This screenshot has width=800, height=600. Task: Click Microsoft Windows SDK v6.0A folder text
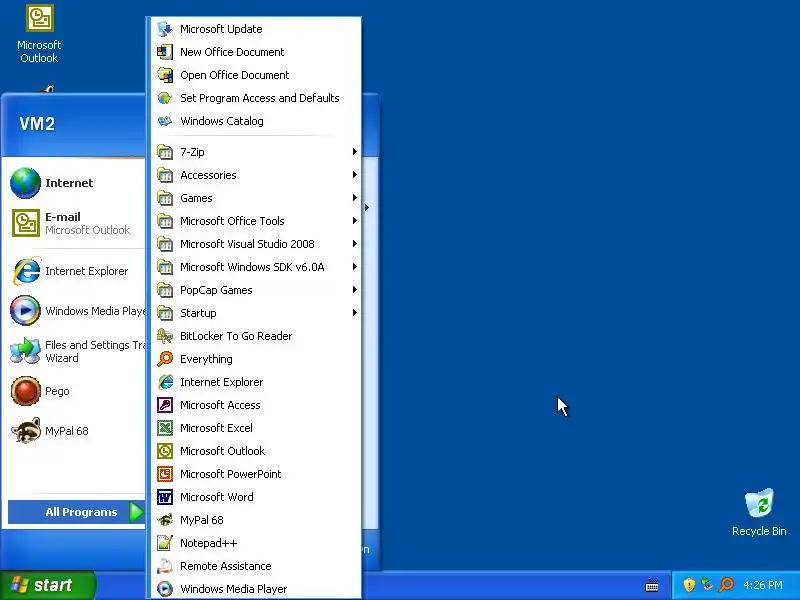pos(252,267)
